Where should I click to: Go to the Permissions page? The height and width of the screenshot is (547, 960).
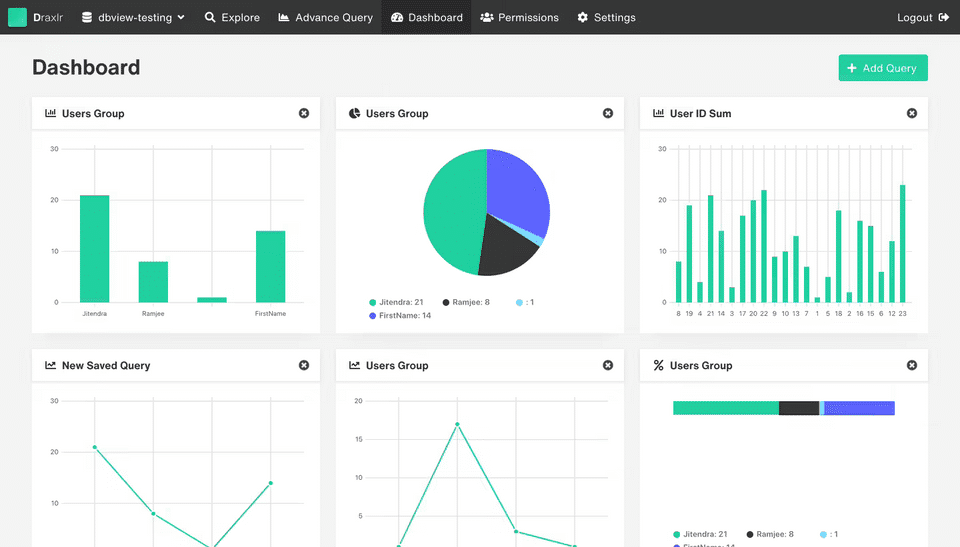519,17
